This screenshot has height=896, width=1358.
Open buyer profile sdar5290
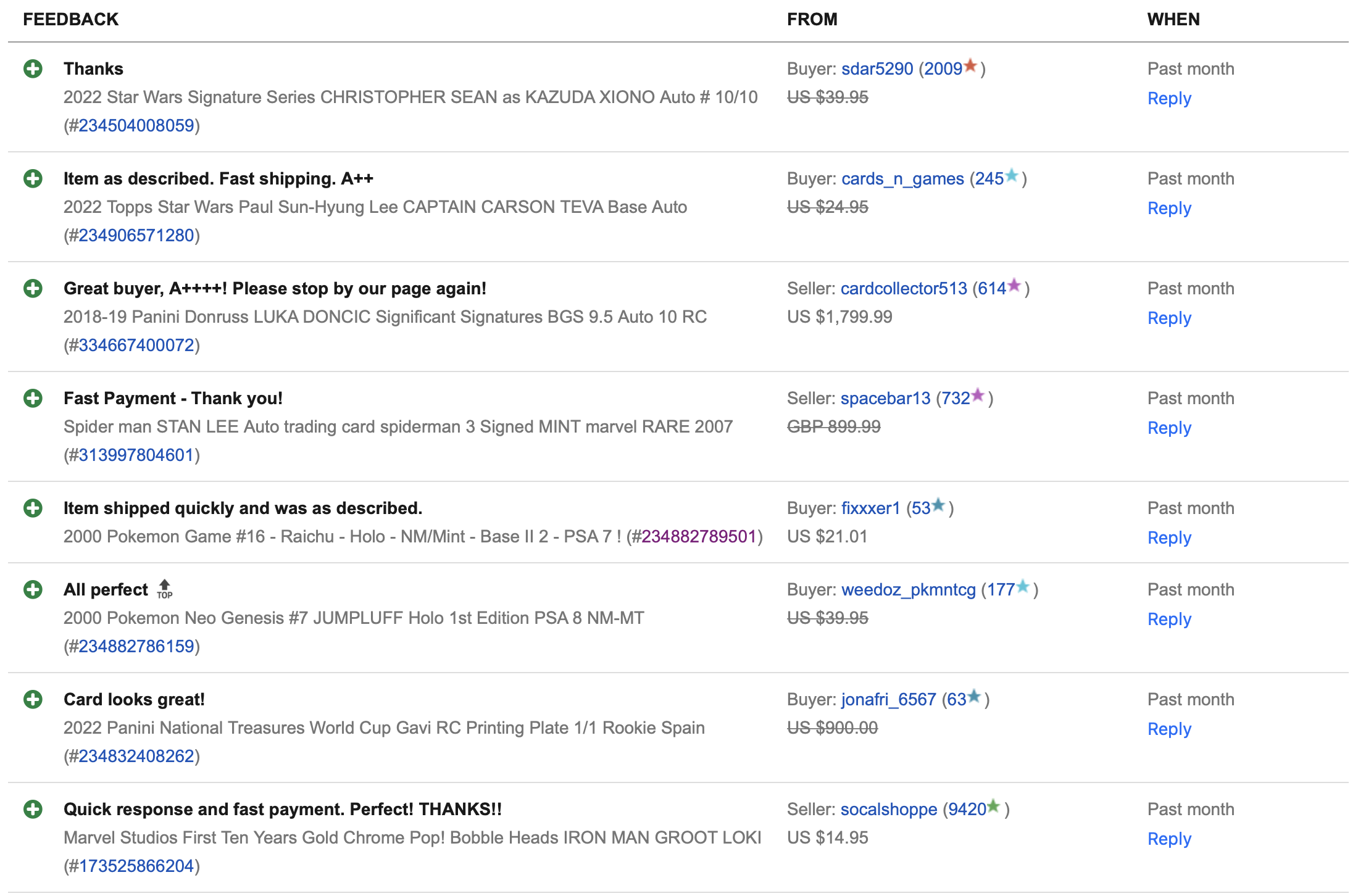point(877,68)
